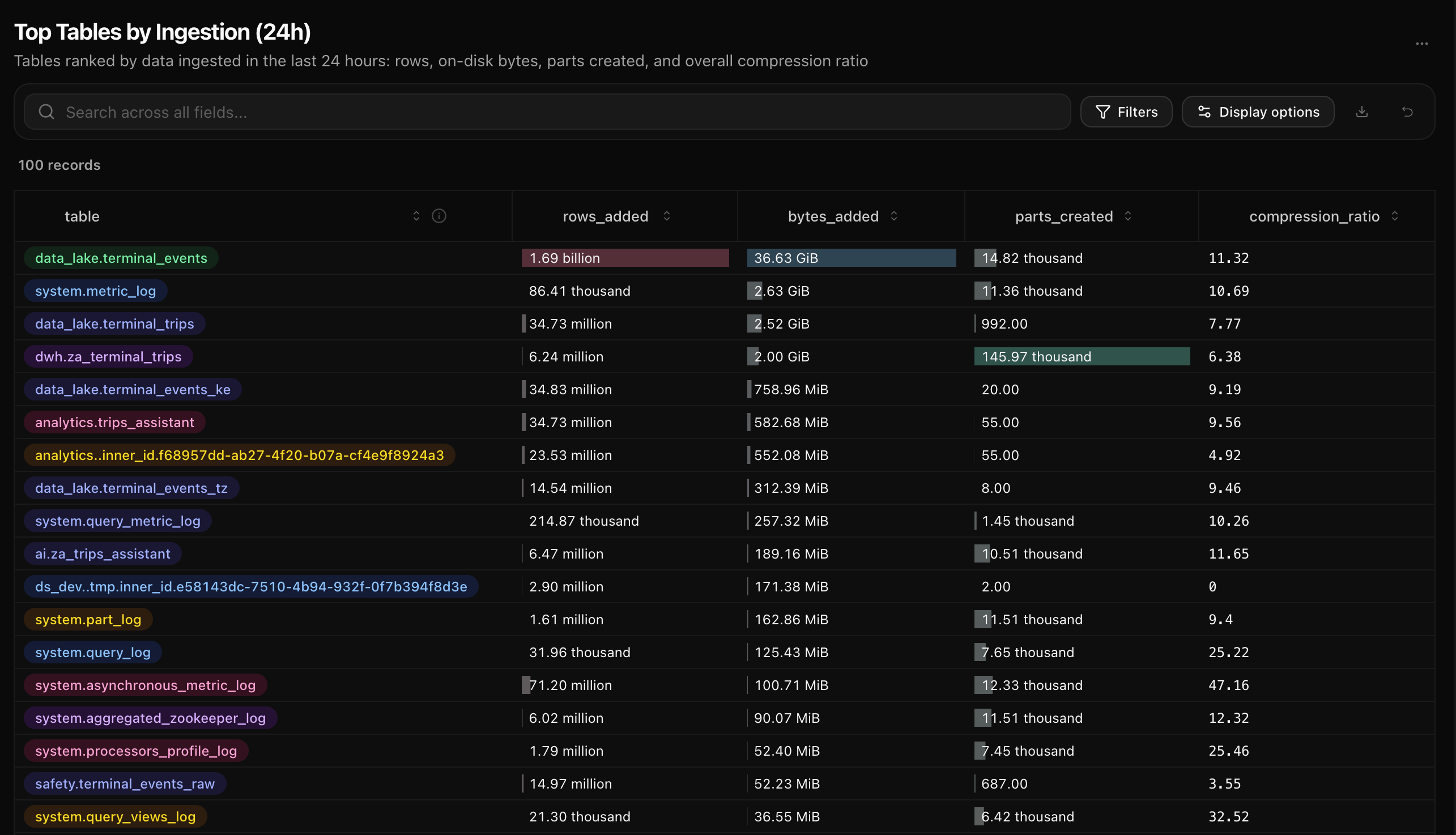
Task: Sort by bytes_added column arrows
Action: click(x=893, y=216)
